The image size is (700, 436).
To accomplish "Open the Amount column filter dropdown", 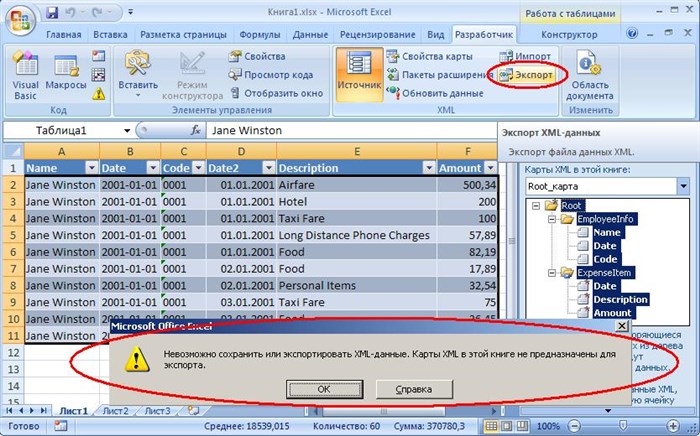I will tap(491, 168).
